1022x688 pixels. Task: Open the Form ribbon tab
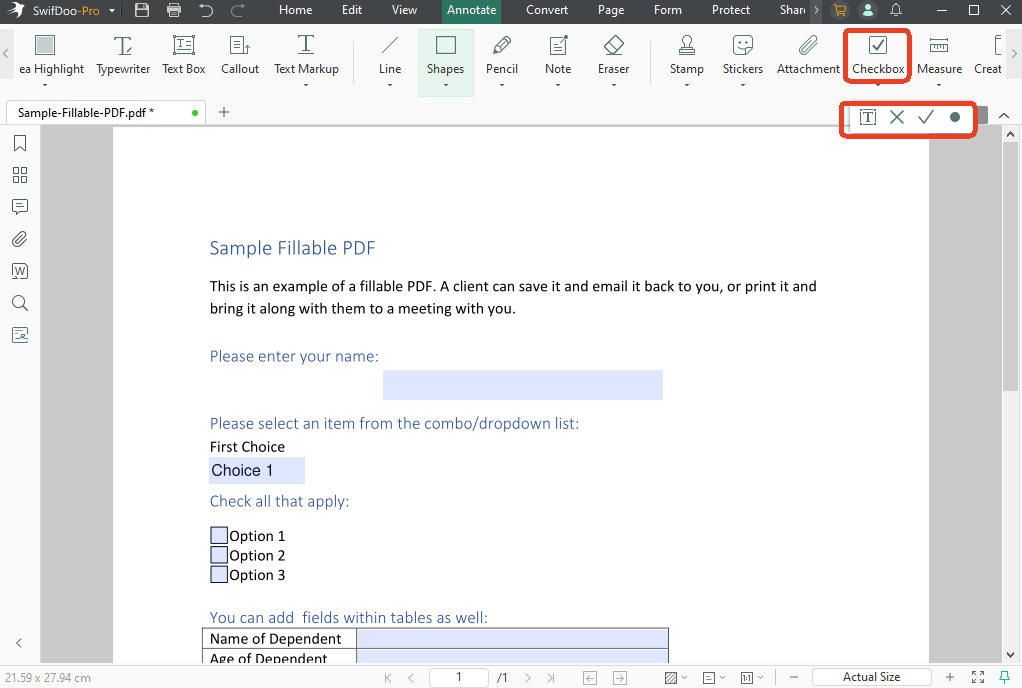click(x=667, y=10)
